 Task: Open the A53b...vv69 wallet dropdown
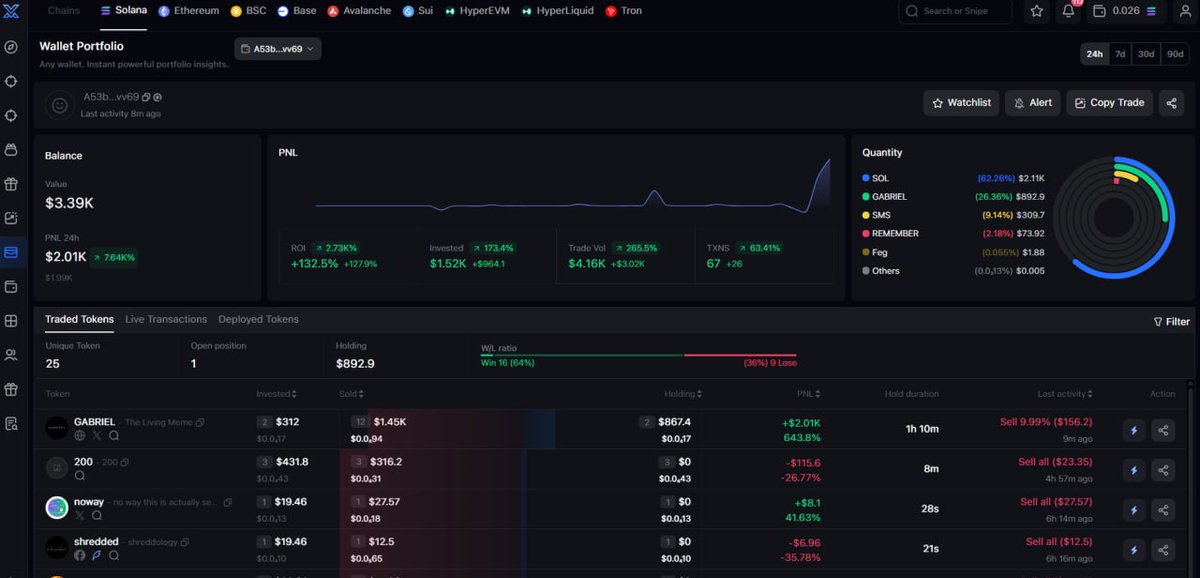pos(278,49)
